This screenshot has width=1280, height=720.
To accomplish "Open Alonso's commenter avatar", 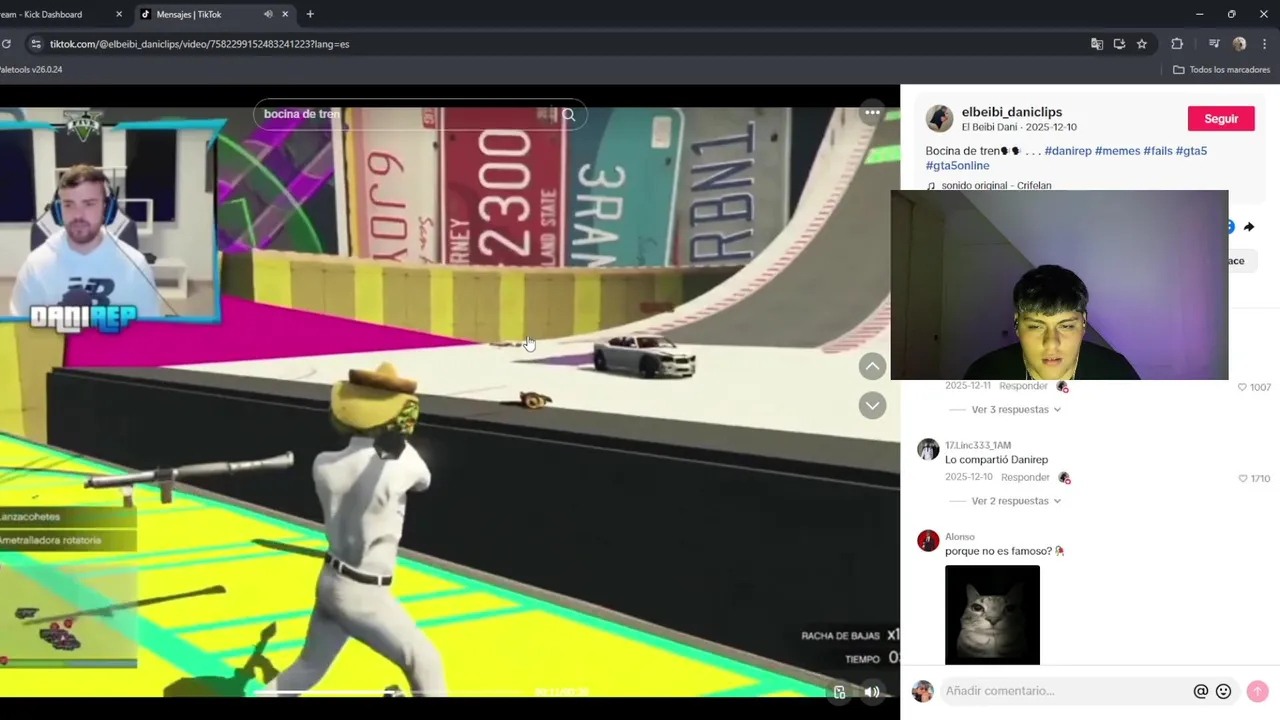I will (x=928, y=541).
